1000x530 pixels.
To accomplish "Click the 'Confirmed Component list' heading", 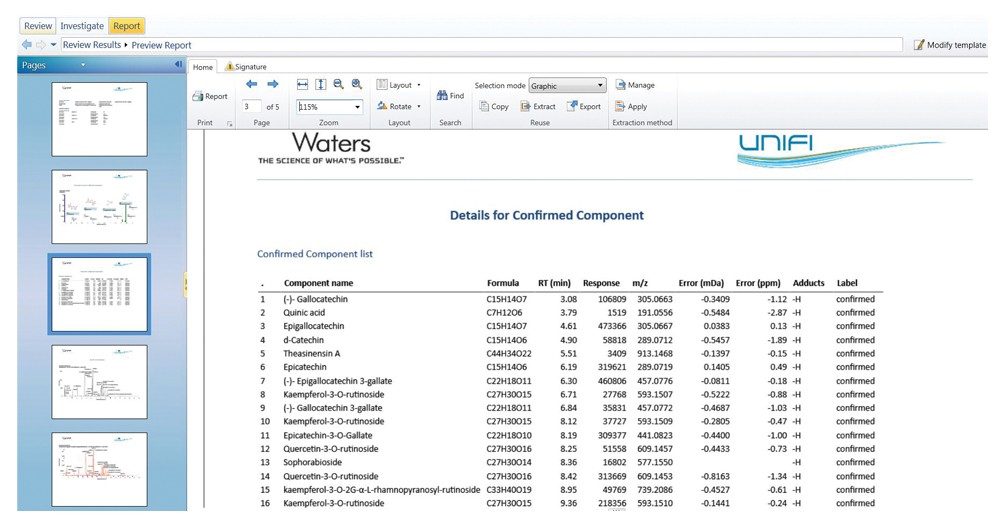I will pos(315,254).
